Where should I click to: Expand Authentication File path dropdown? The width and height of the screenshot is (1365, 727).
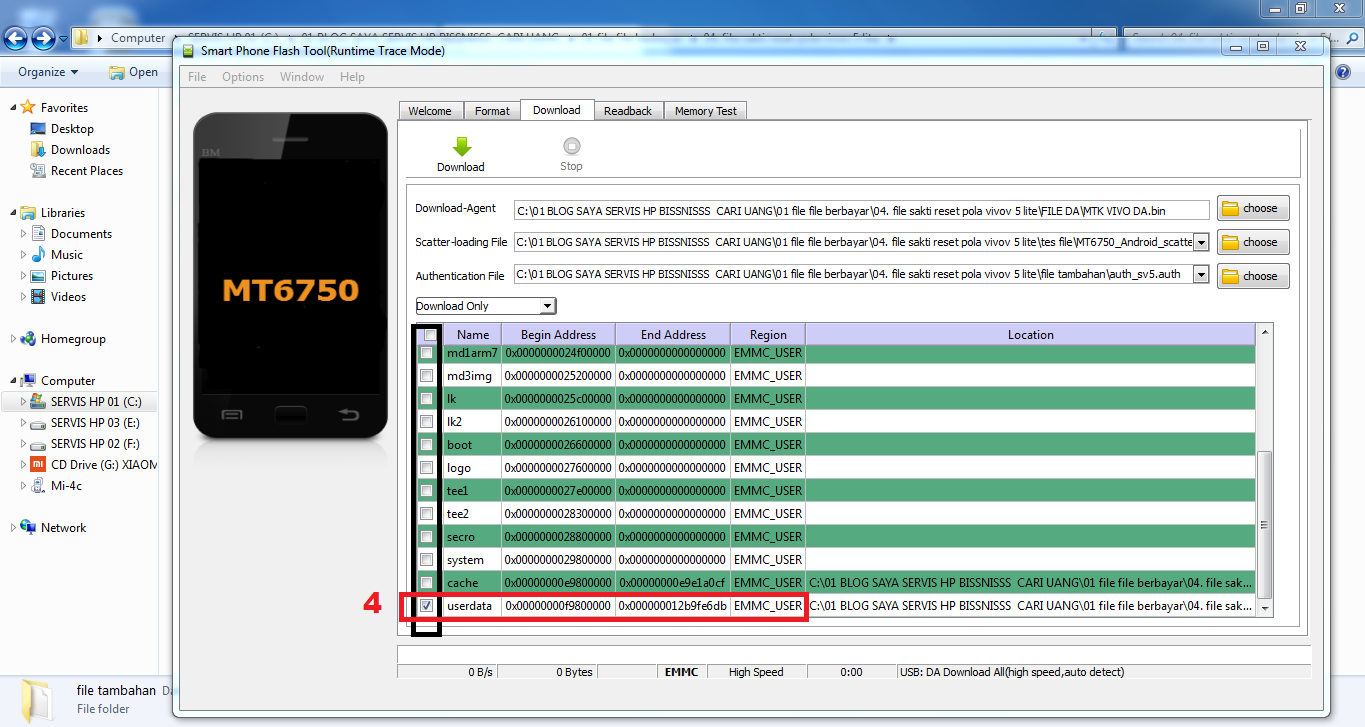(1201, 275)
